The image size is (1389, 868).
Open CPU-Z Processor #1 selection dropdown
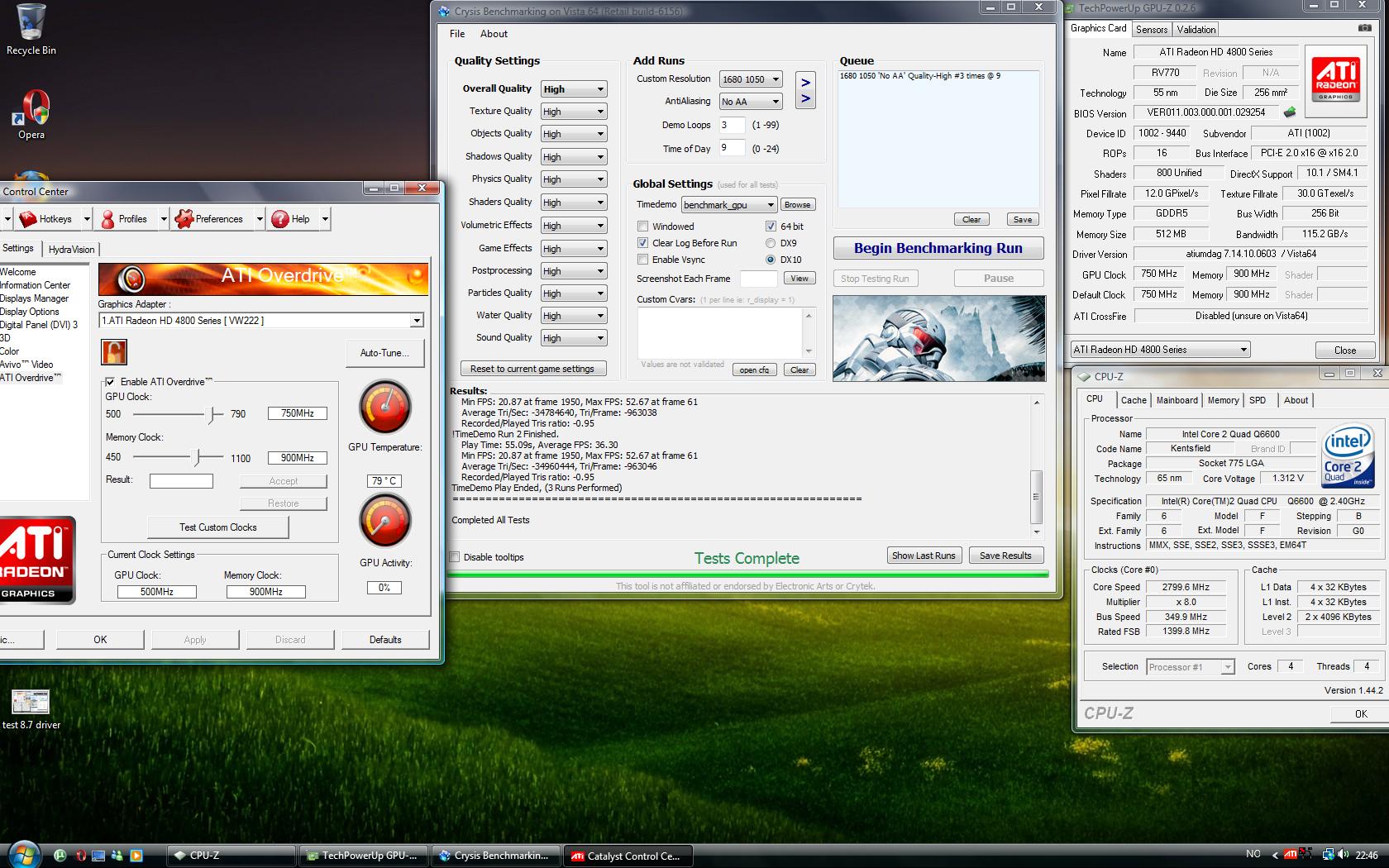tap(1191, 667)
